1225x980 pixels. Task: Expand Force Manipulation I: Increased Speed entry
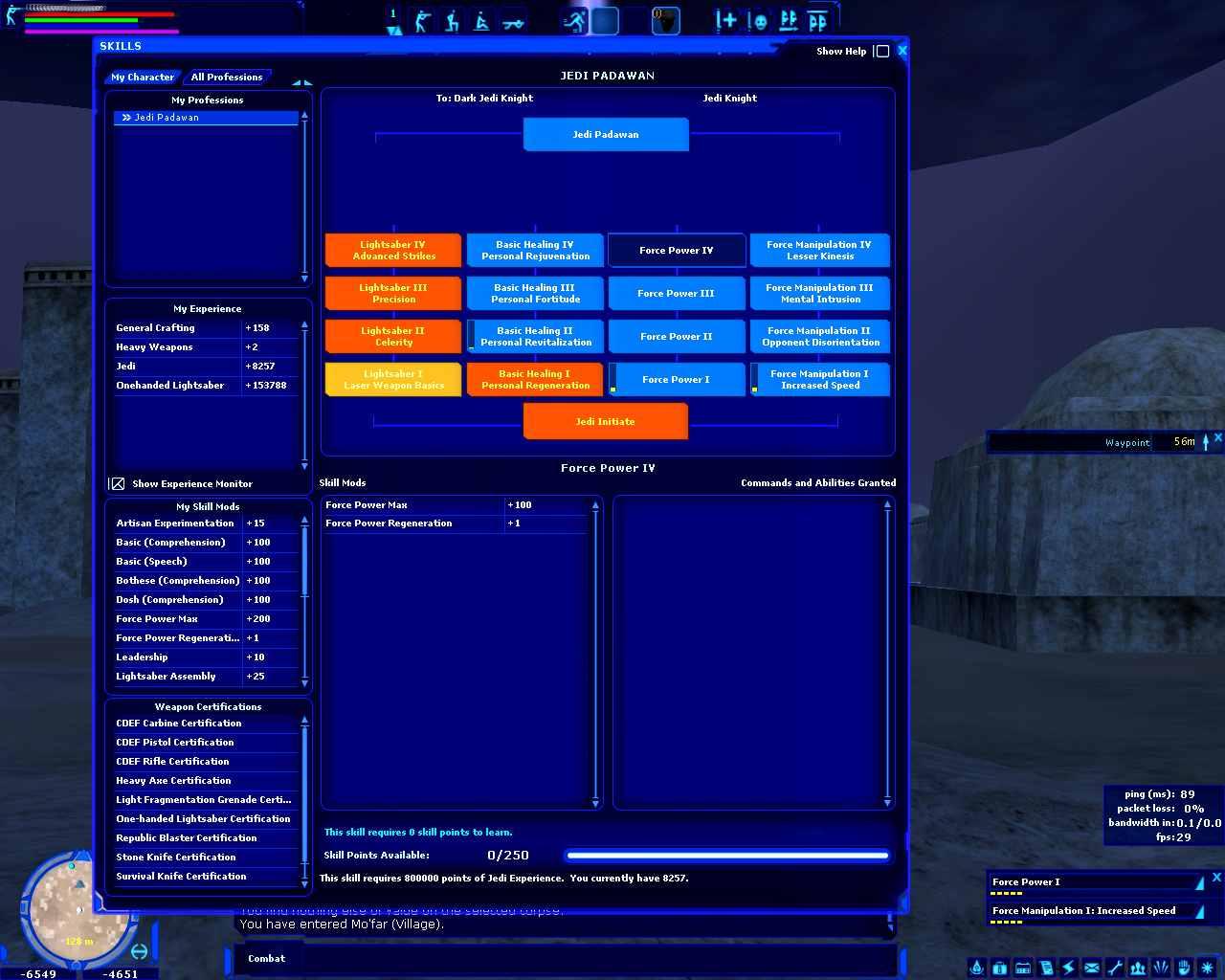1199,911
